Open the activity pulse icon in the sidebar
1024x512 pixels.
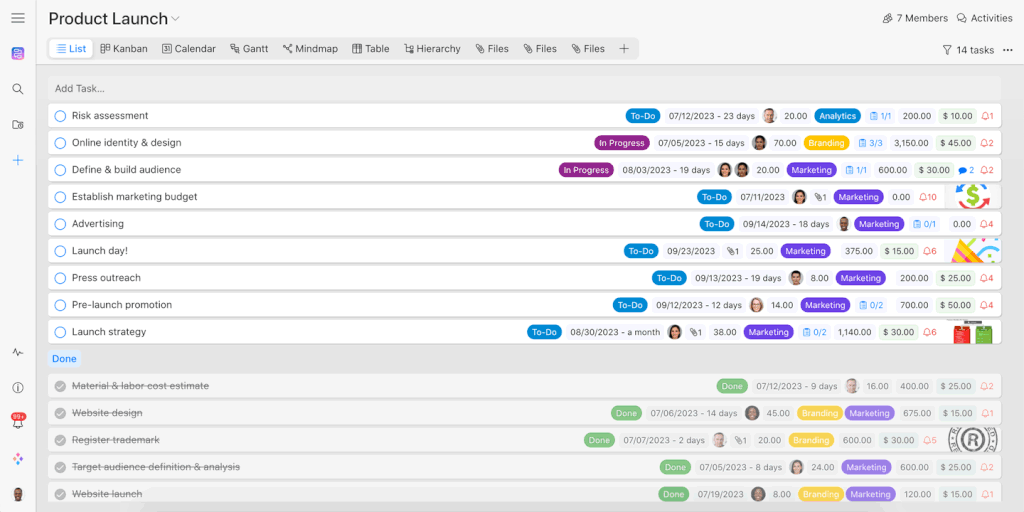coord(18,352)
